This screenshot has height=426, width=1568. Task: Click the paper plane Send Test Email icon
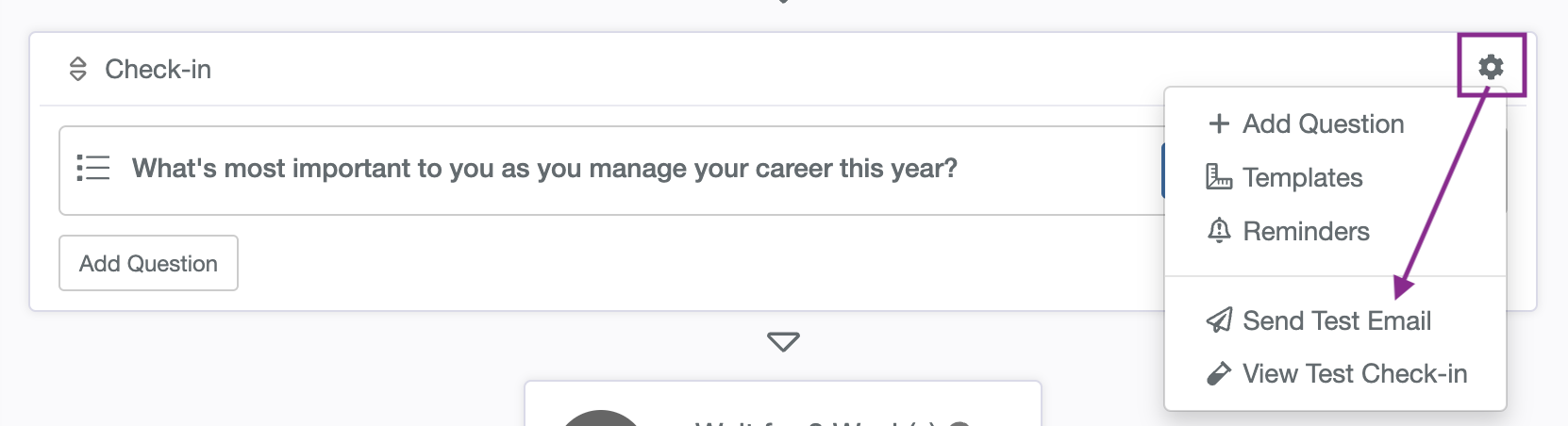pos(1219,320)
